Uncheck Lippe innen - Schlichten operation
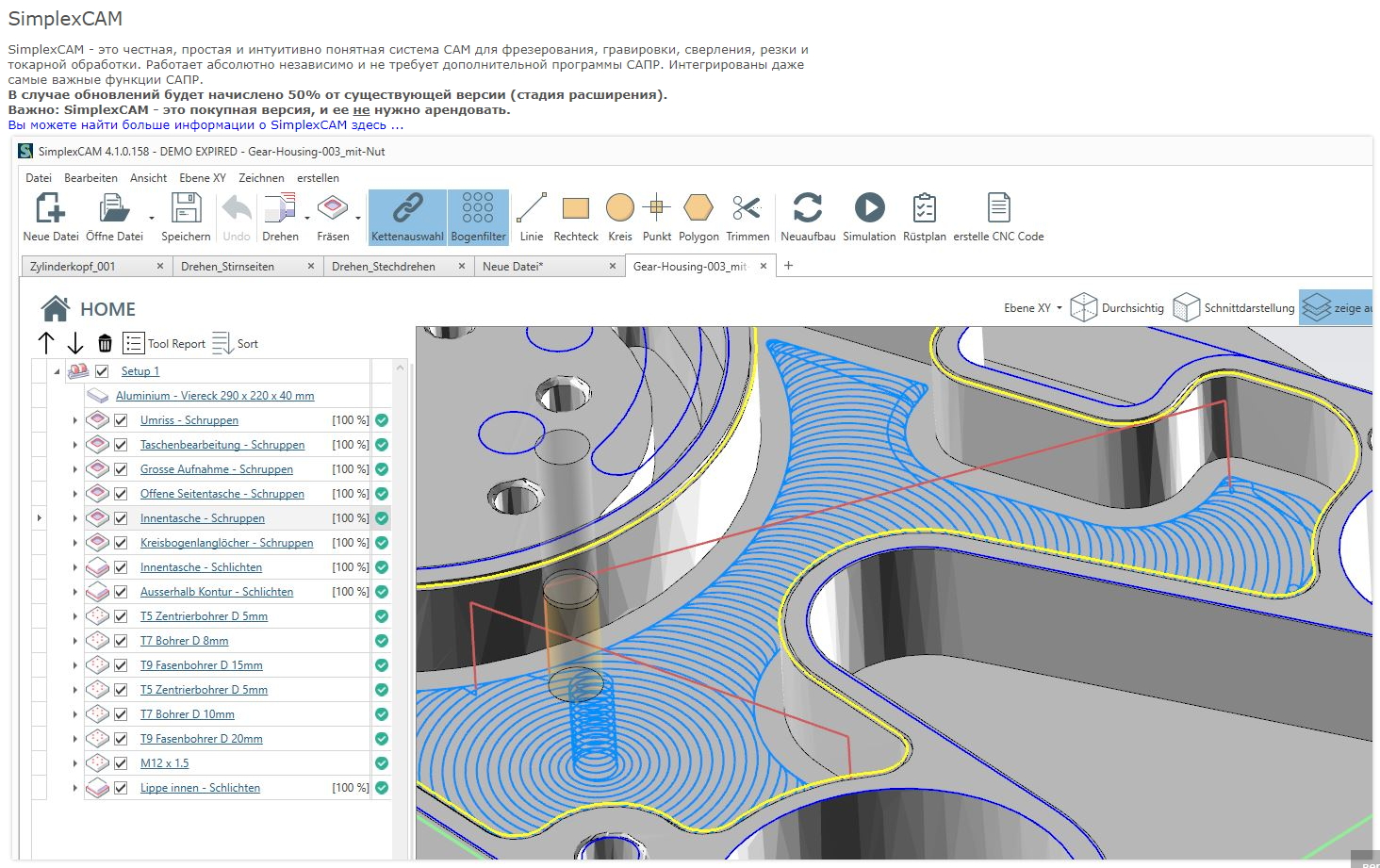This screenshot has width=1380, height=868. (121, 788)
